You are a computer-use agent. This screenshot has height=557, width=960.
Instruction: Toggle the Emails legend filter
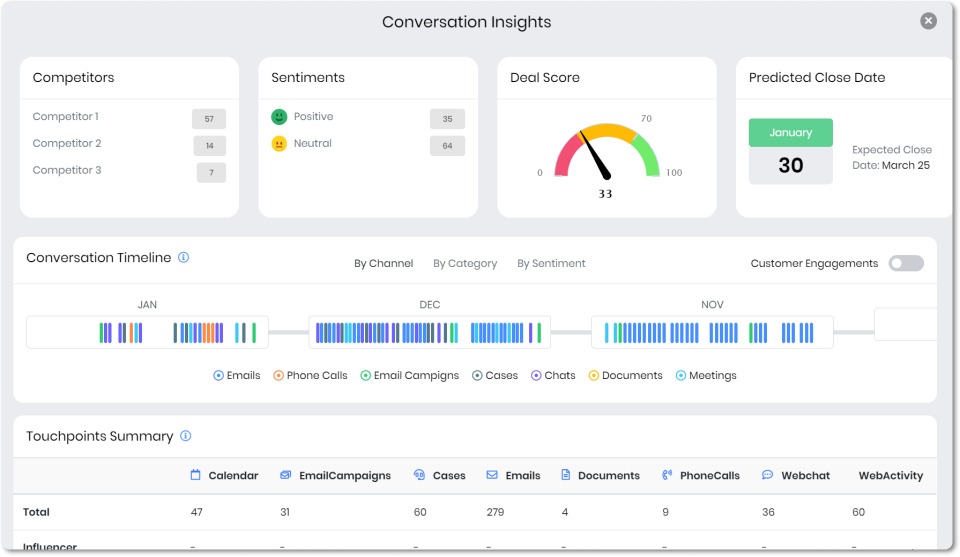(x=219, y=376)
